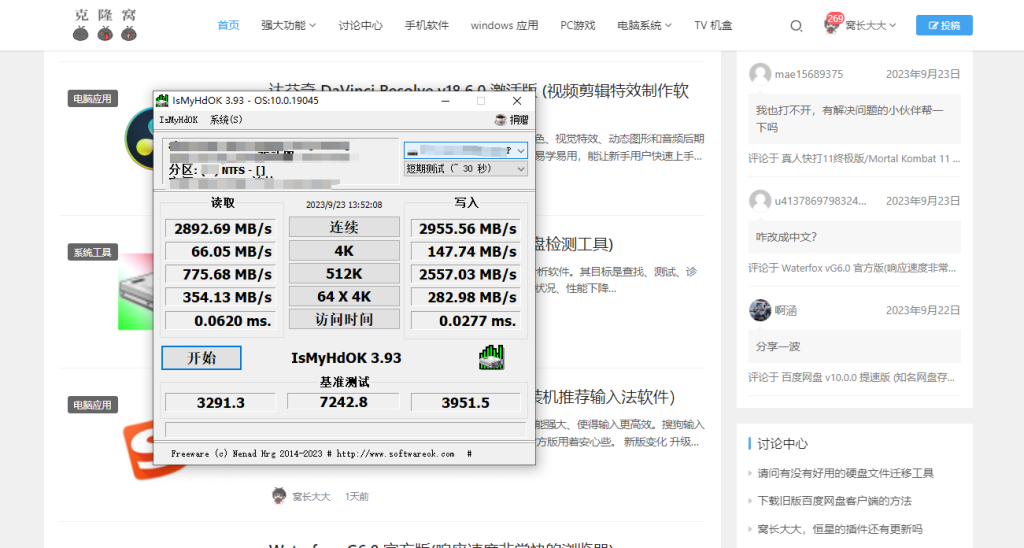Open the 短期测试 30 秒 duration dropdown

coord(466,169)
